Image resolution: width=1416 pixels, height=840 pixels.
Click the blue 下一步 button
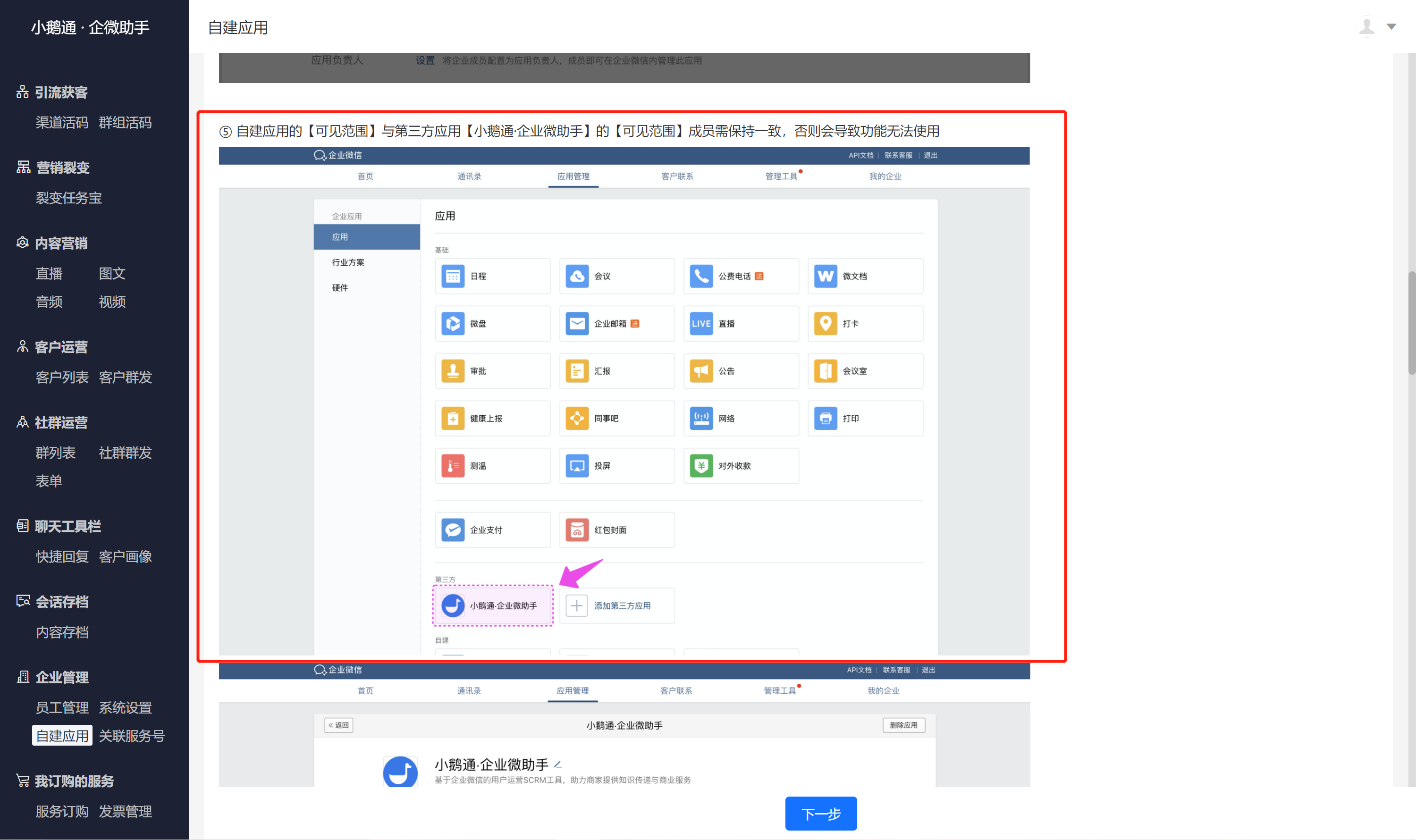pos(821,814)
